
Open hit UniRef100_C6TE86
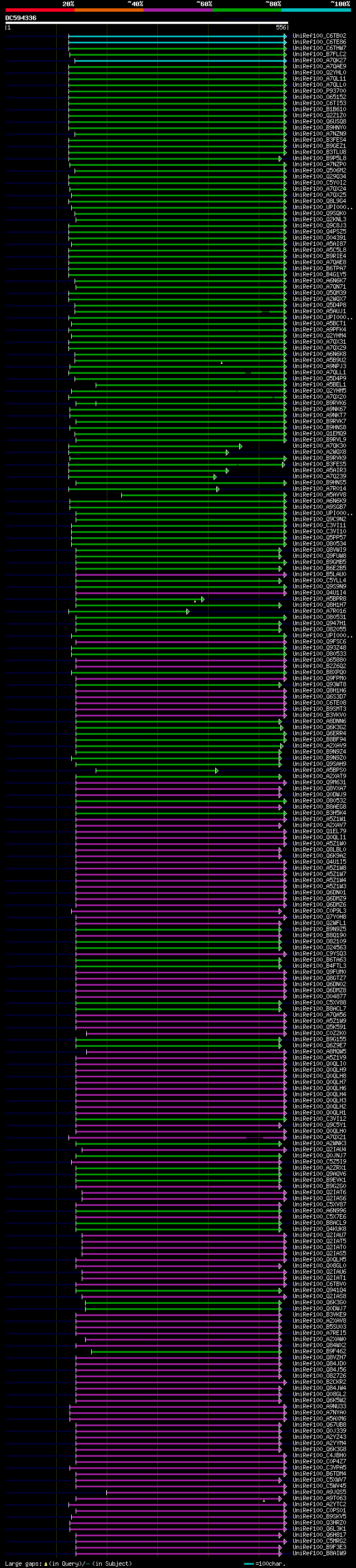319,42
